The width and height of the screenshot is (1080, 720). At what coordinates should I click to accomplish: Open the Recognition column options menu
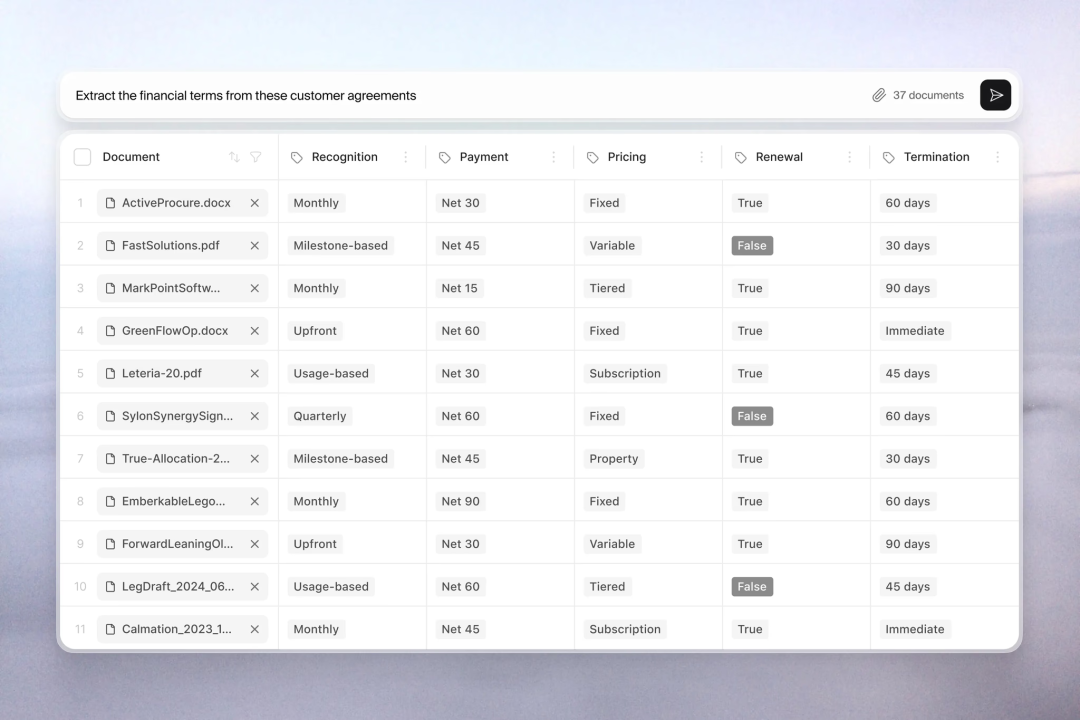point(406,157)
